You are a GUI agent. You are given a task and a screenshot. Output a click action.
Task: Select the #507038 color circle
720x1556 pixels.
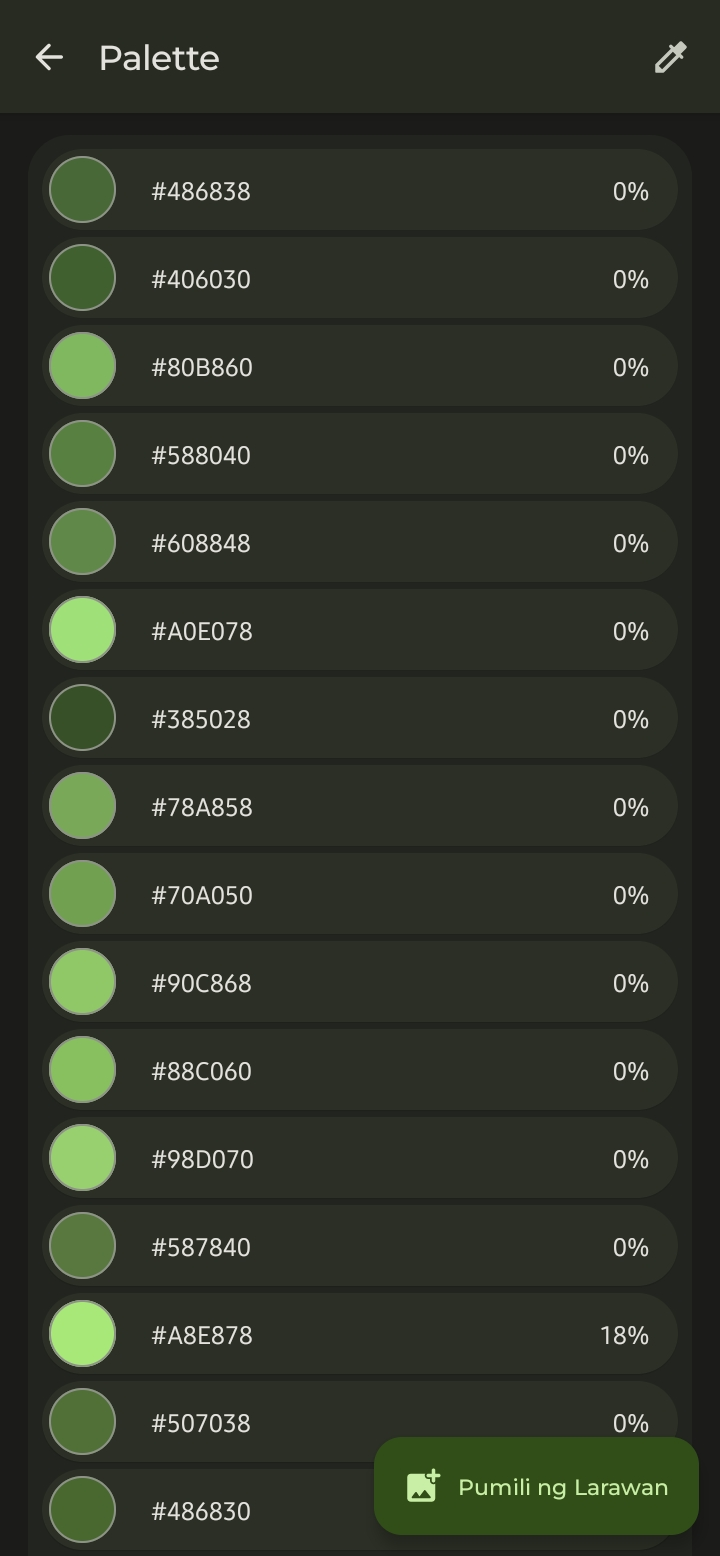pyautogui.click(x=82, y=1422)
